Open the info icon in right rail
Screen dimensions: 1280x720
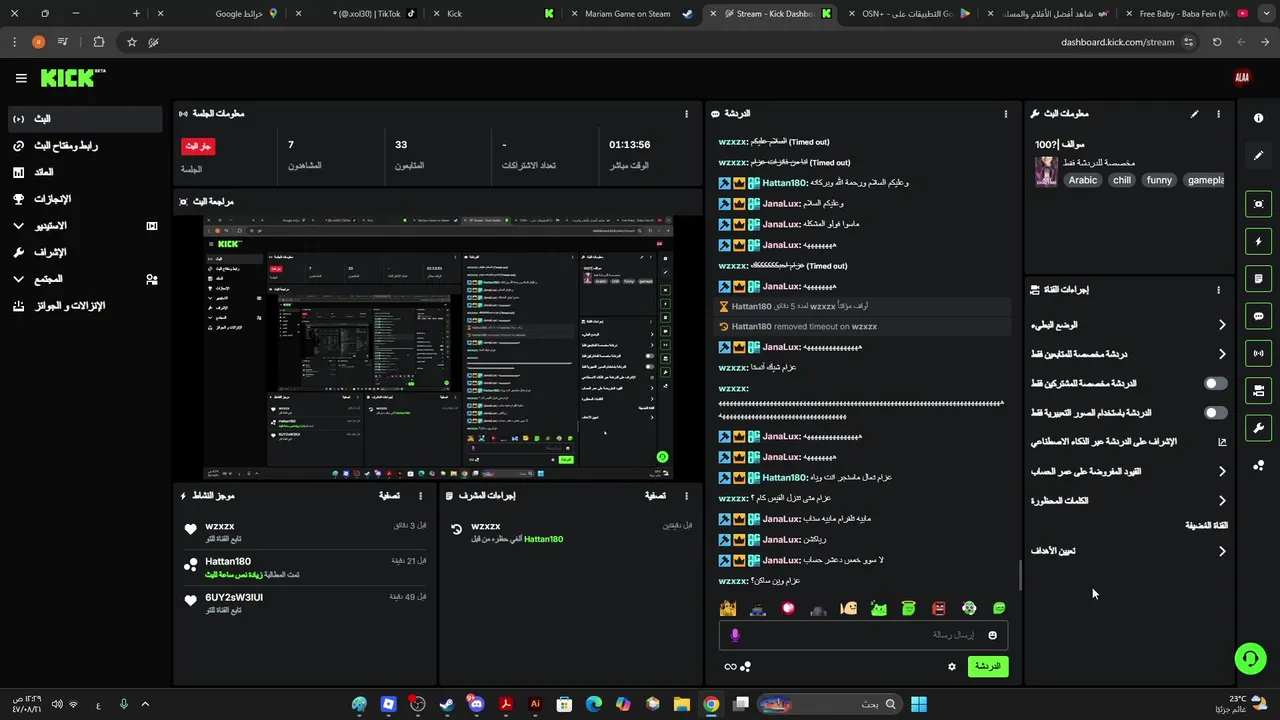[1258, 118]
